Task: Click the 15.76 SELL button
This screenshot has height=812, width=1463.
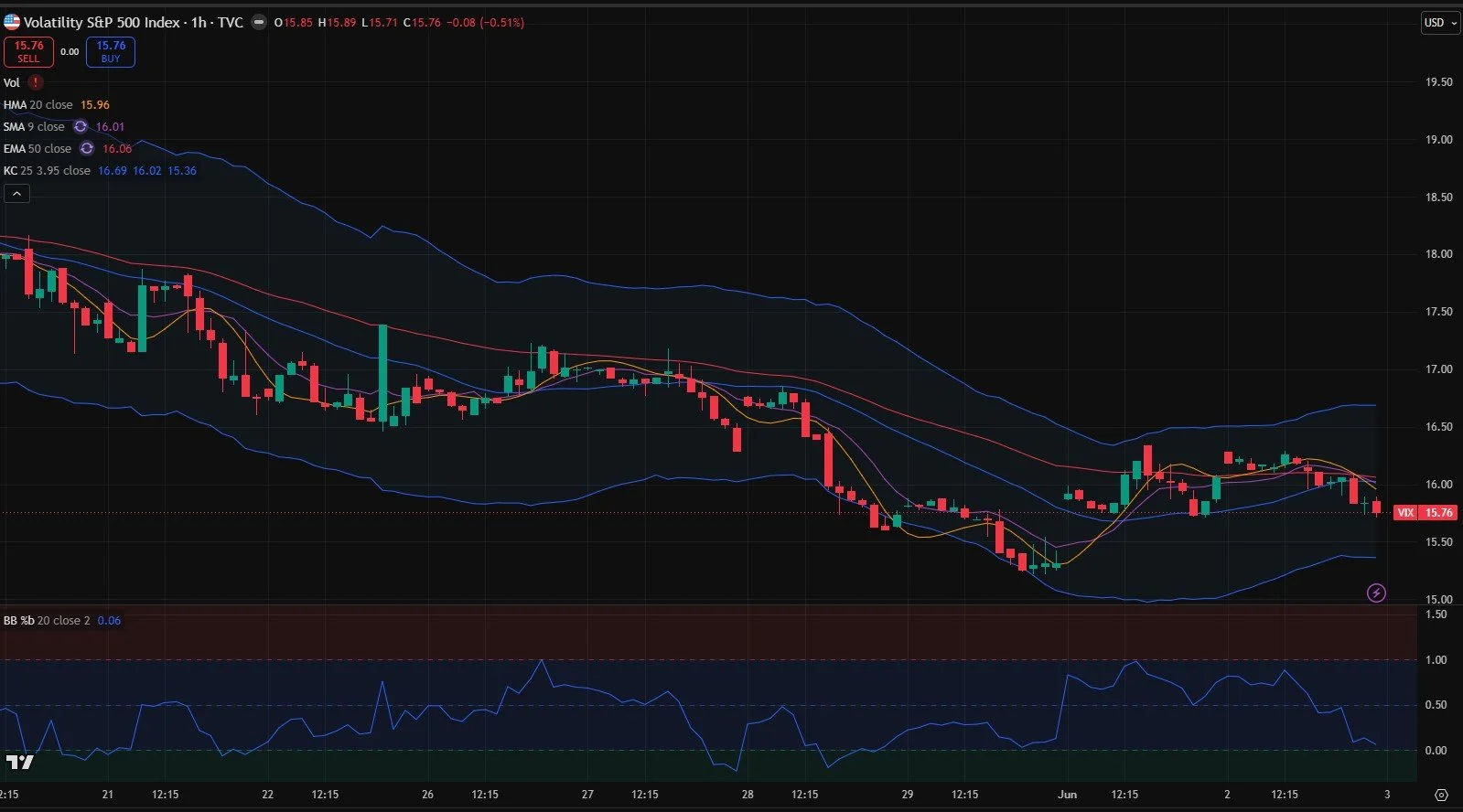Action: coord(28,52)
